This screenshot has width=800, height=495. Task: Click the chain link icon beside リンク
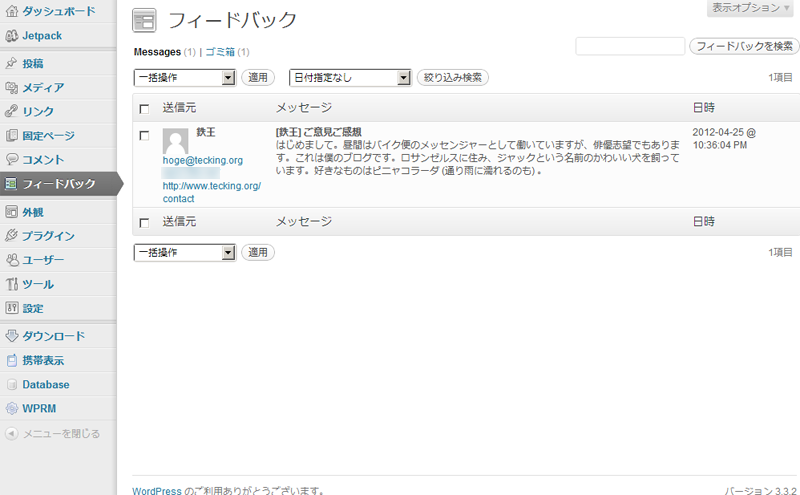point(12,111)
